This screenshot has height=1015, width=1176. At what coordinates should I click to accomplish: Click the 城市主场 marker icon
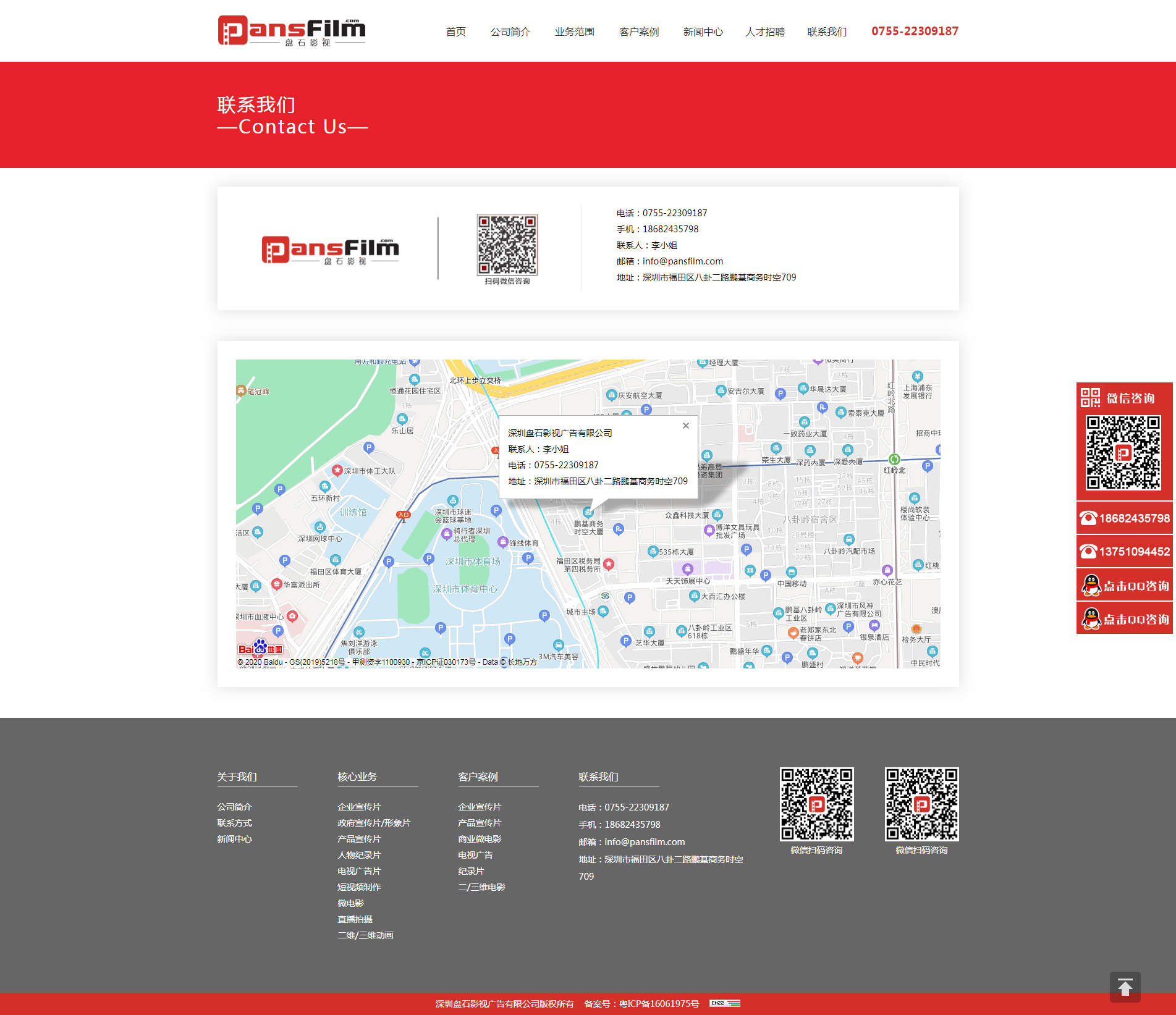coord(603,611)
